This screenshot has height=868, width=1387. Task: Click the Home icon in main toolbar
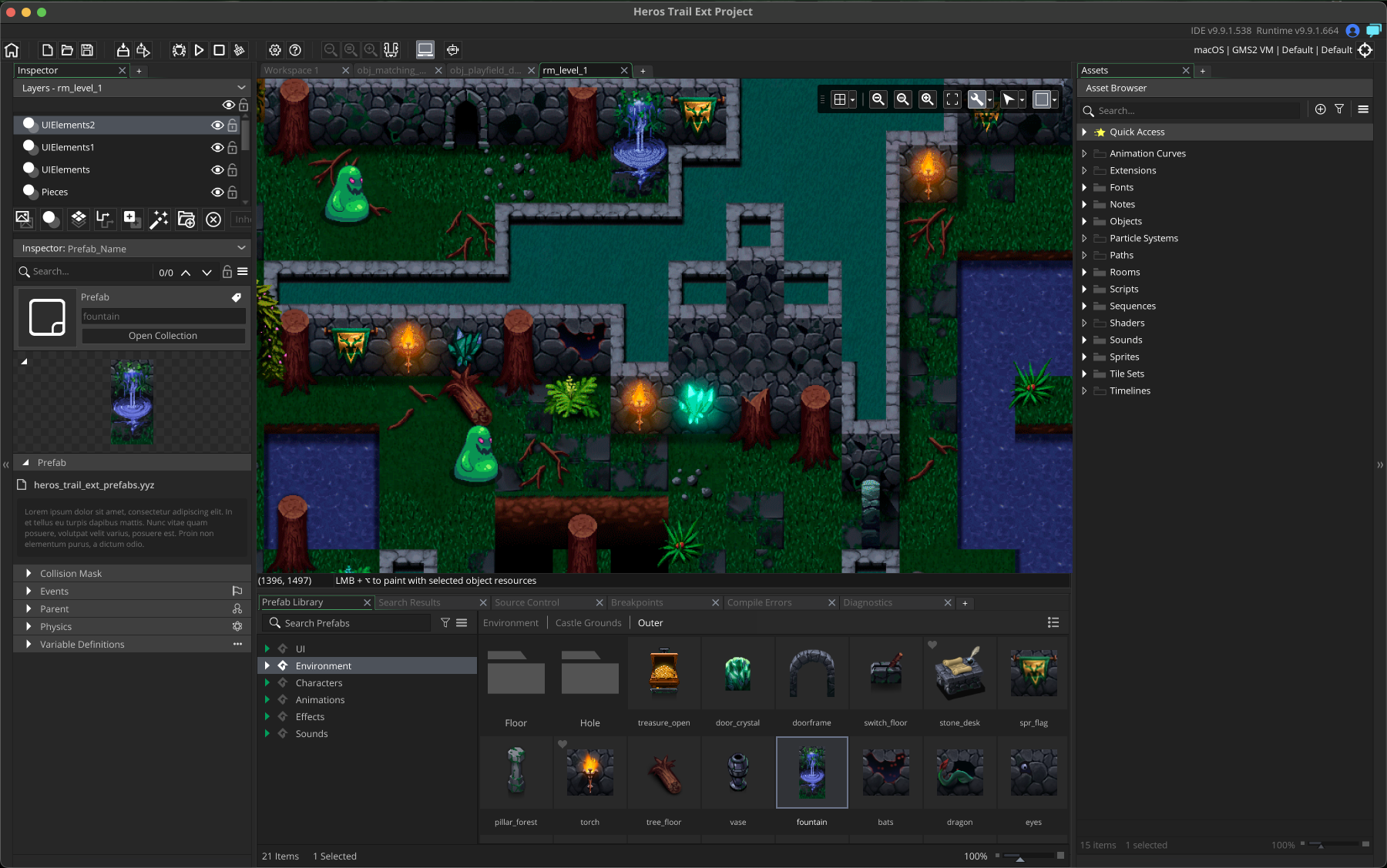tap(12, 50)
